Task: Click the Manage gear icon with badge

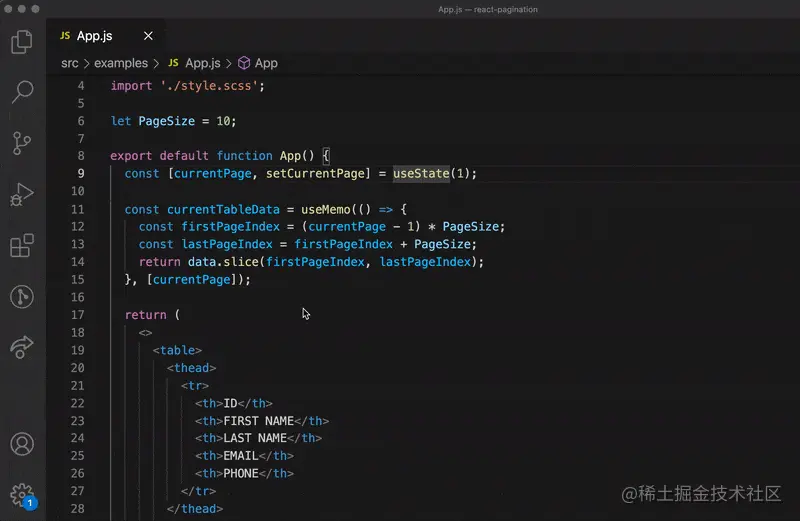Action: click(x=22, y=495)
